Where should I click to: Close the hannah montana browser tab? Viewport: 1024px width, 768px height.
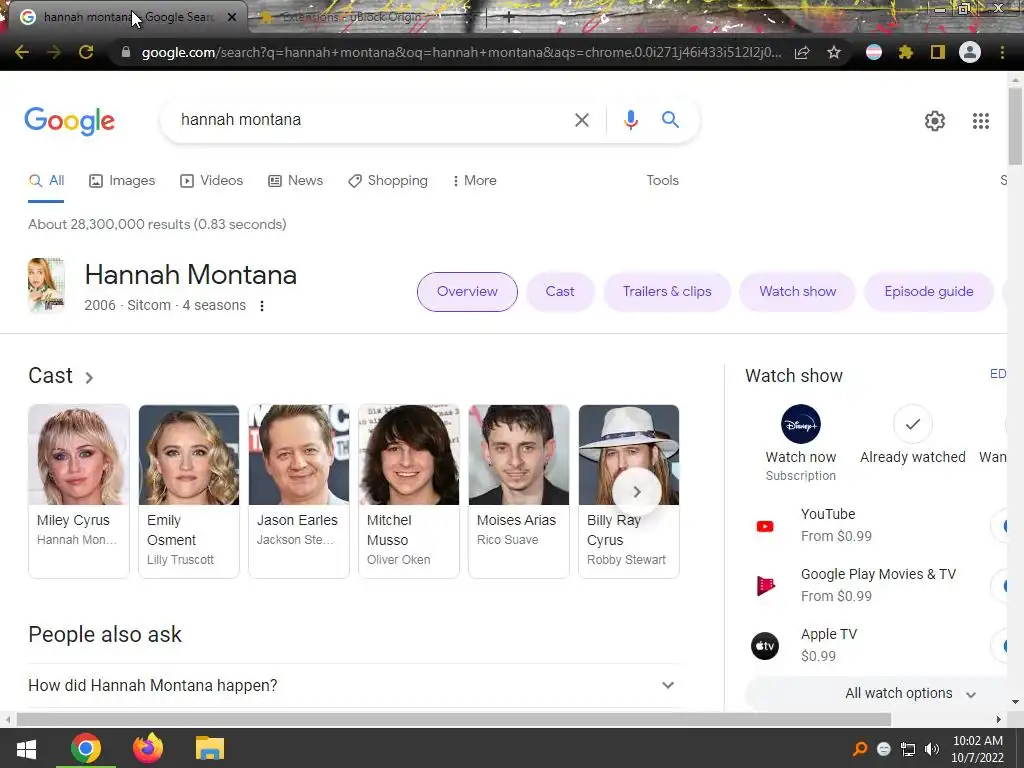pyautogui.click(x=232, y=17)
